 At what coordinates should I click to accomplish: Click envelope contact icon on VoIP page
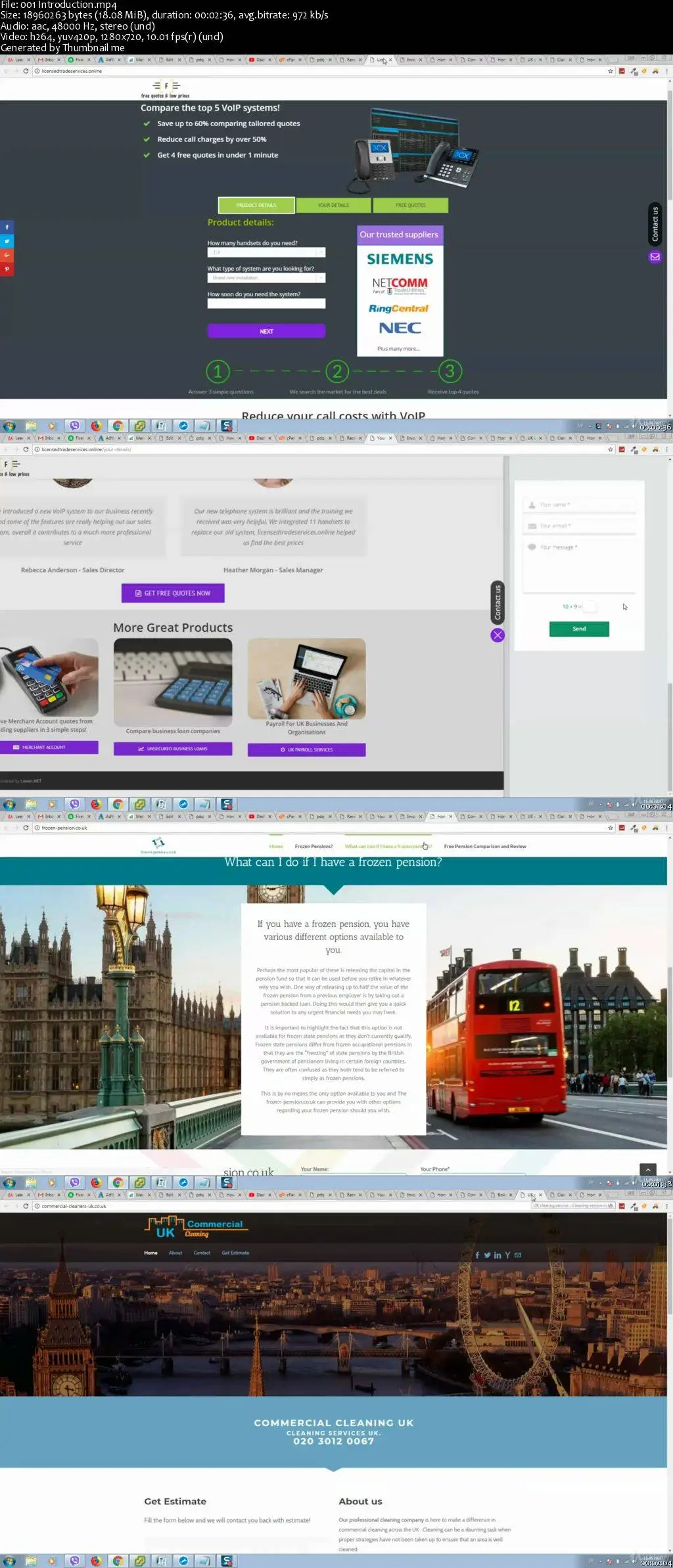point(655,257)
